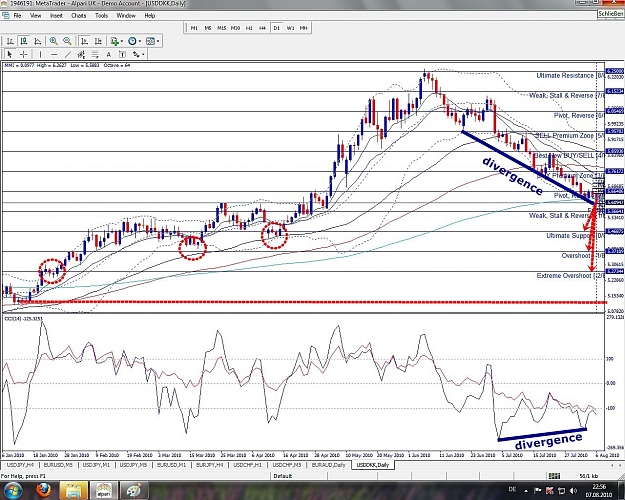The width and height of the screenshot is (625, 500).
Task: Switch to USDCHF,H1 chart tab
Action: click(248, 465)
